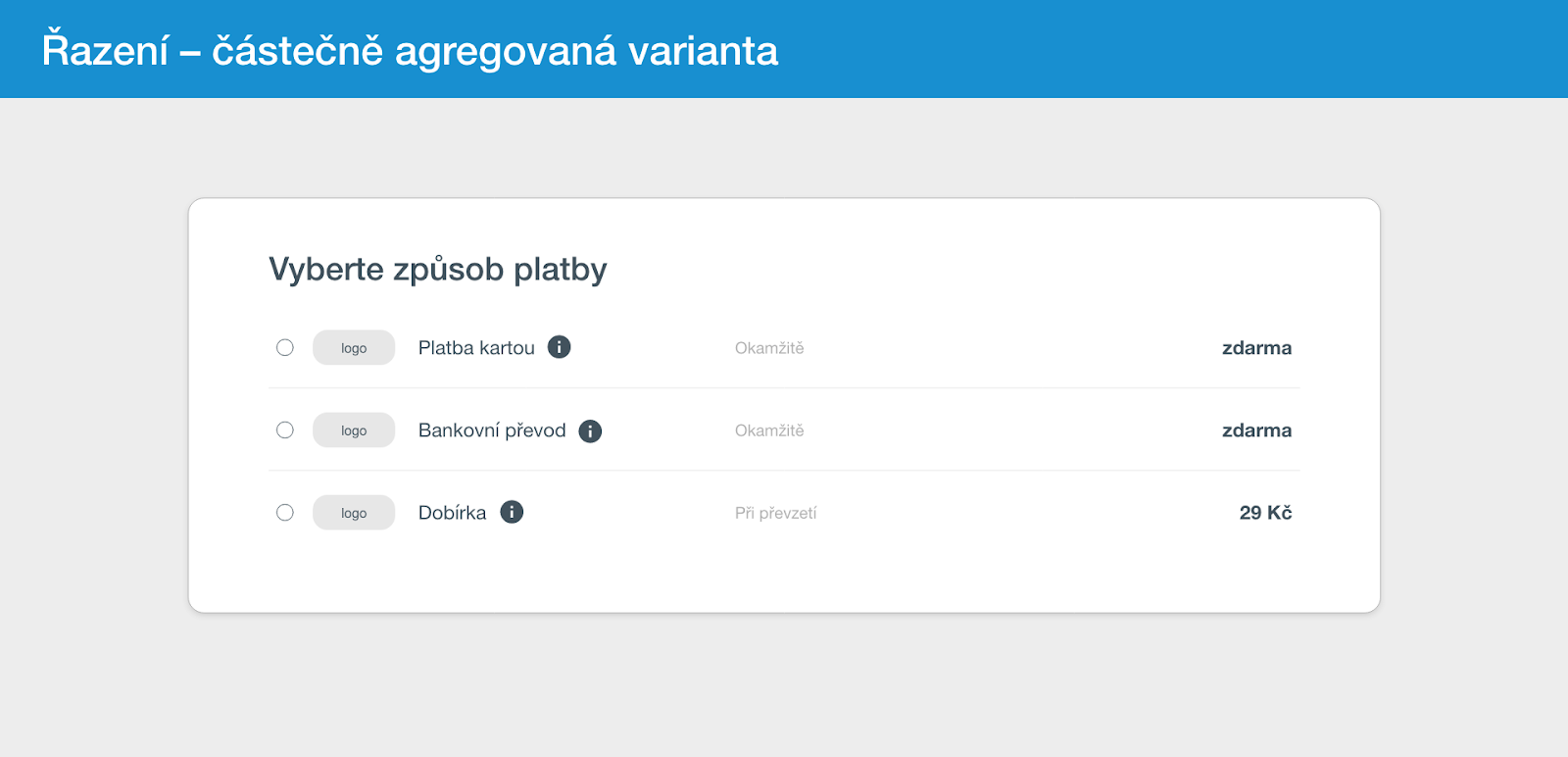Viewport: 1568px width, 757px height.
Task: Open info icon next to Platba kartou
Action: [x=559, y=347]
